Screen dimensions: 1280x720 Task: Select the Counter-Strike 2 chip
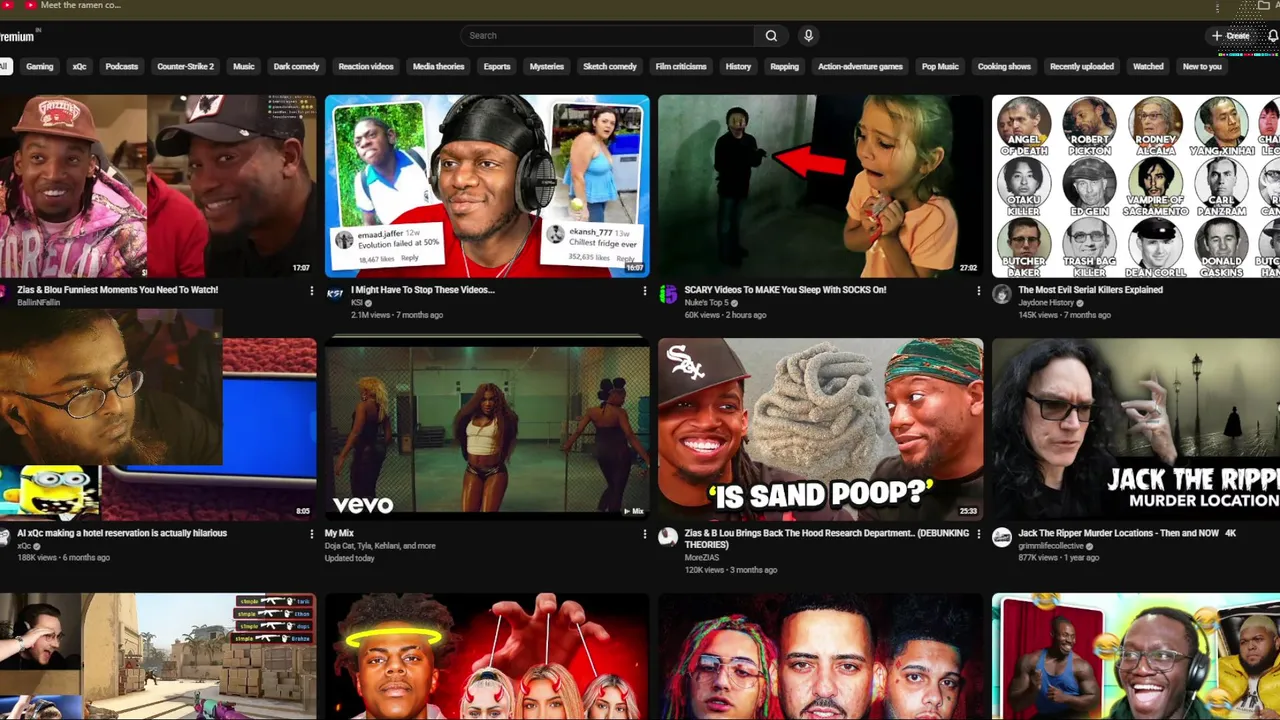186,67
